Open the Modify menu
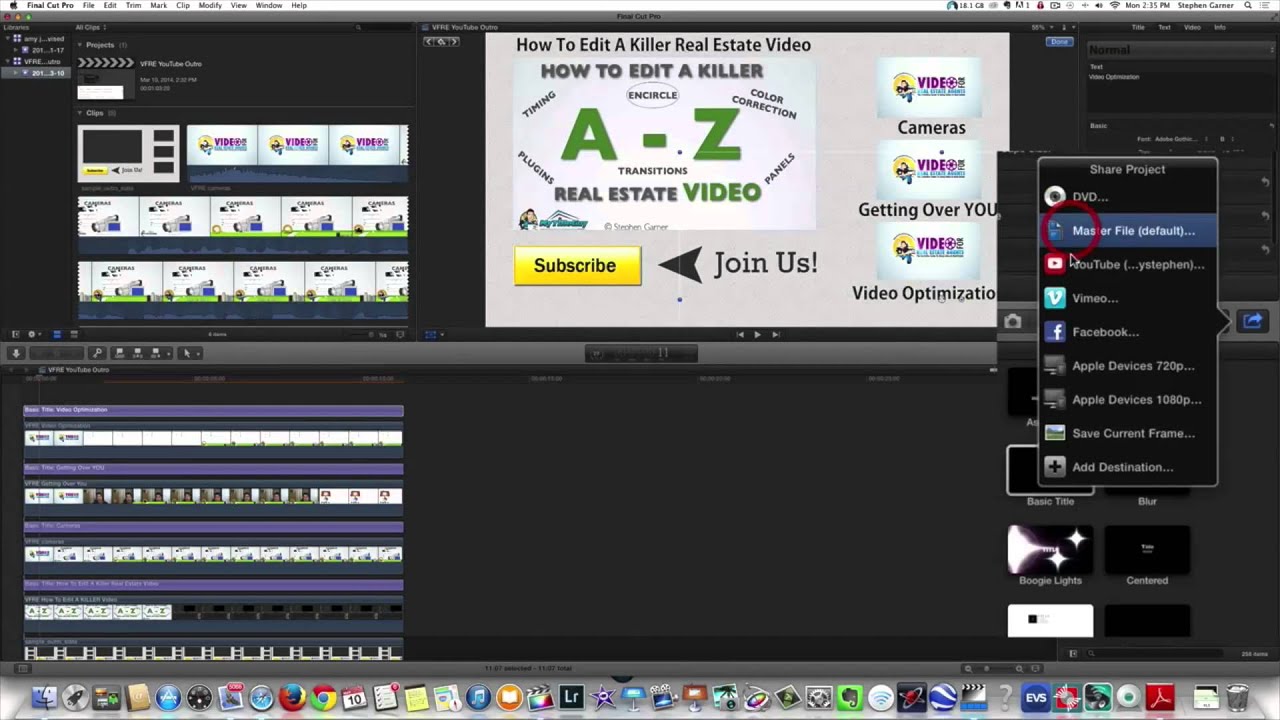The width and height of the screenshot is (1280, 720). click(210, 6)
